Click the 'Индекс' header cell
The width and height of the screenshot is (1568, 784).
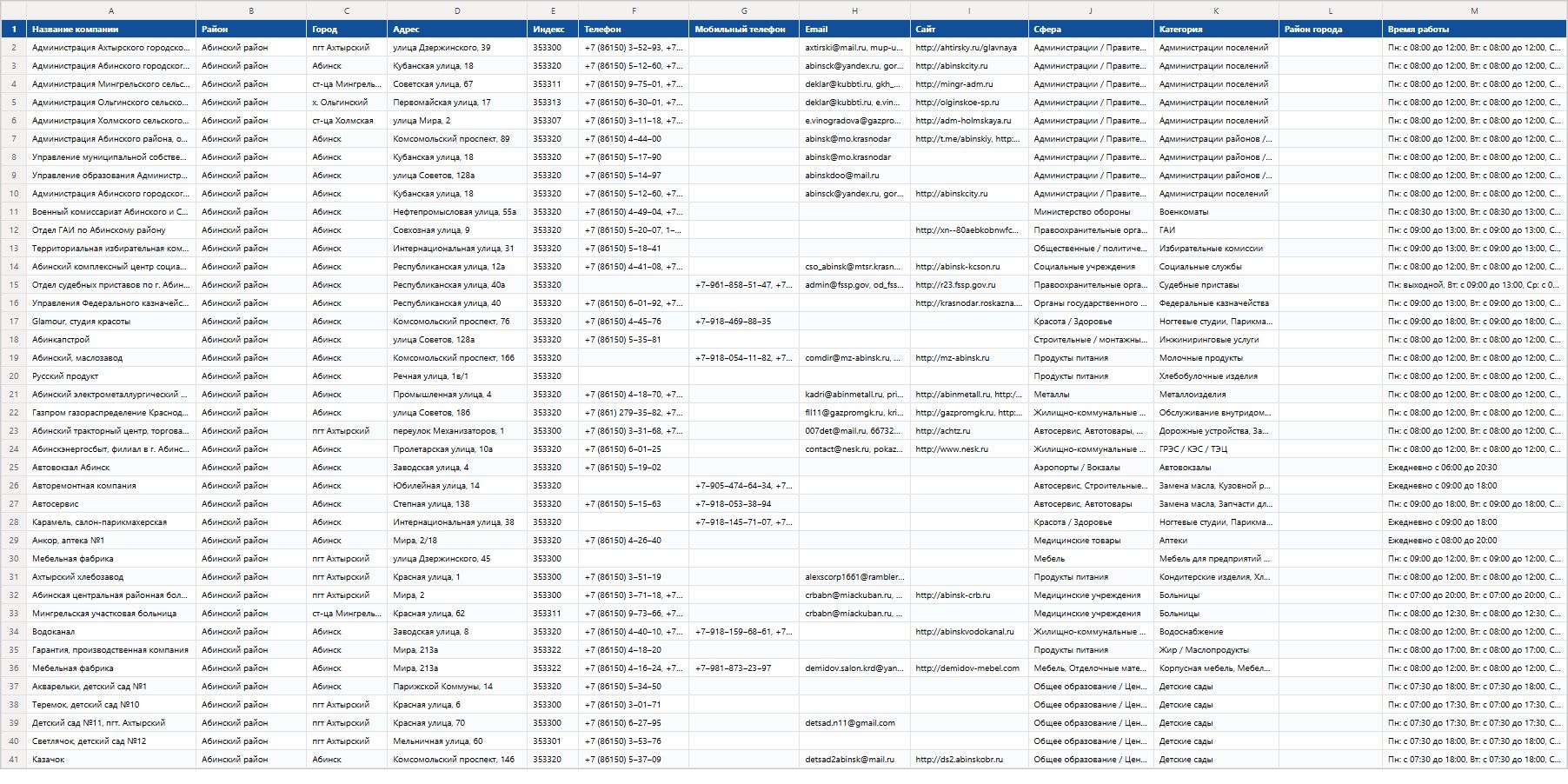(x=553, y=30)
